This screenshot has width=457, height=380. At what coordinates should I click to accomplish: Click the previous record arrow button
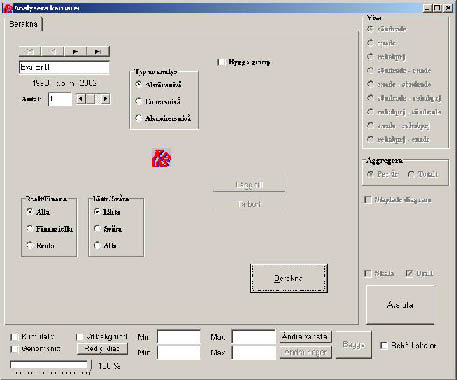(x=53, y=51)
